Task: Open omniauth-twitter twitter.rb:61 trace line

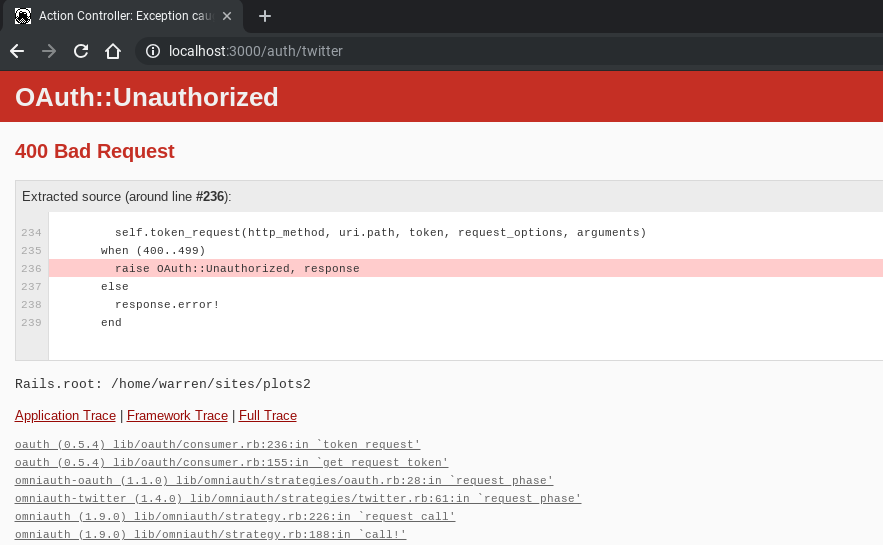Action: tap(298, 498)
